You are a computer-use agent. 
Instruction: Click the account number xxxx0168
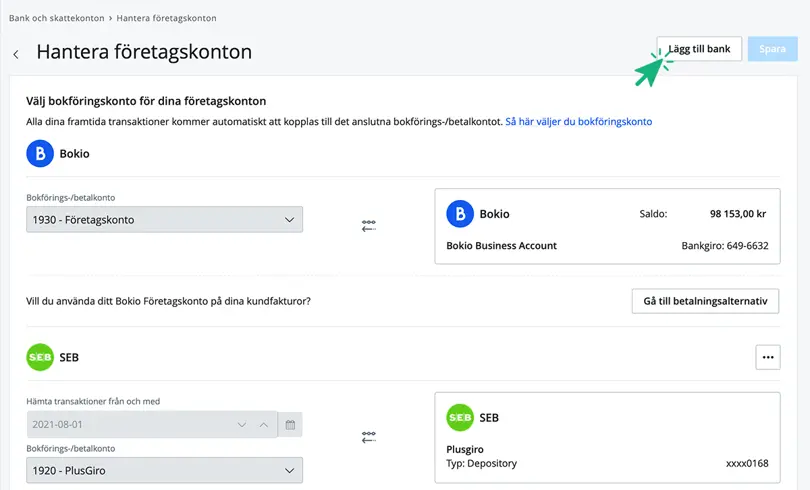pyautogui.click(x=747, y=464)
